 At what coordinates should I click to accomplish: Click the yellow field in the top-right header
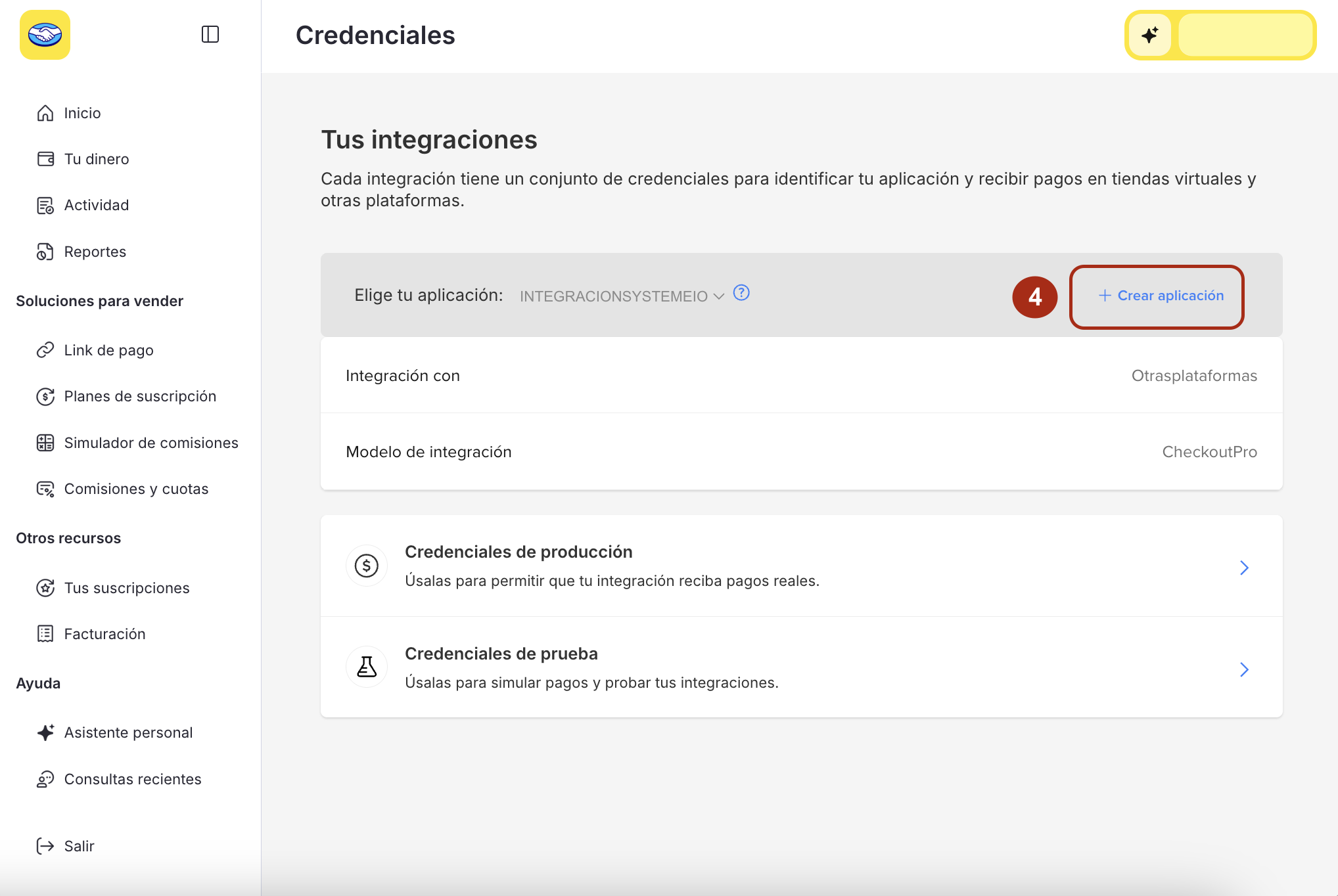[1245, 35]
